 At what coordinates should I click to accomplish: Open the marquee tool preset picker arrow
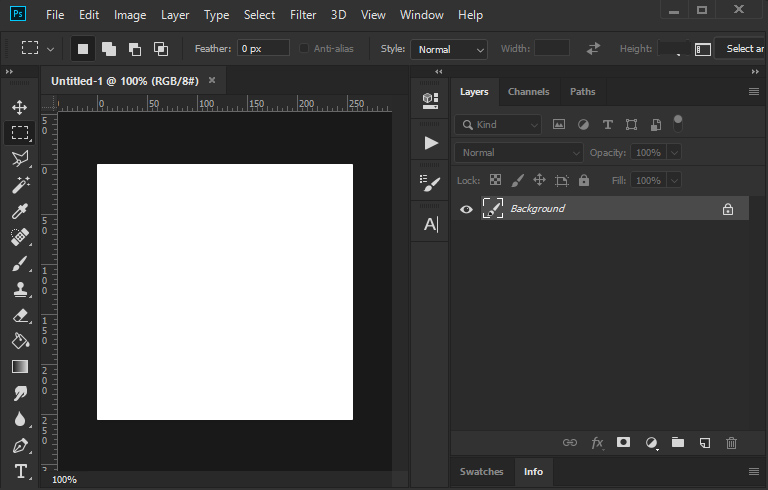[50, 49]
